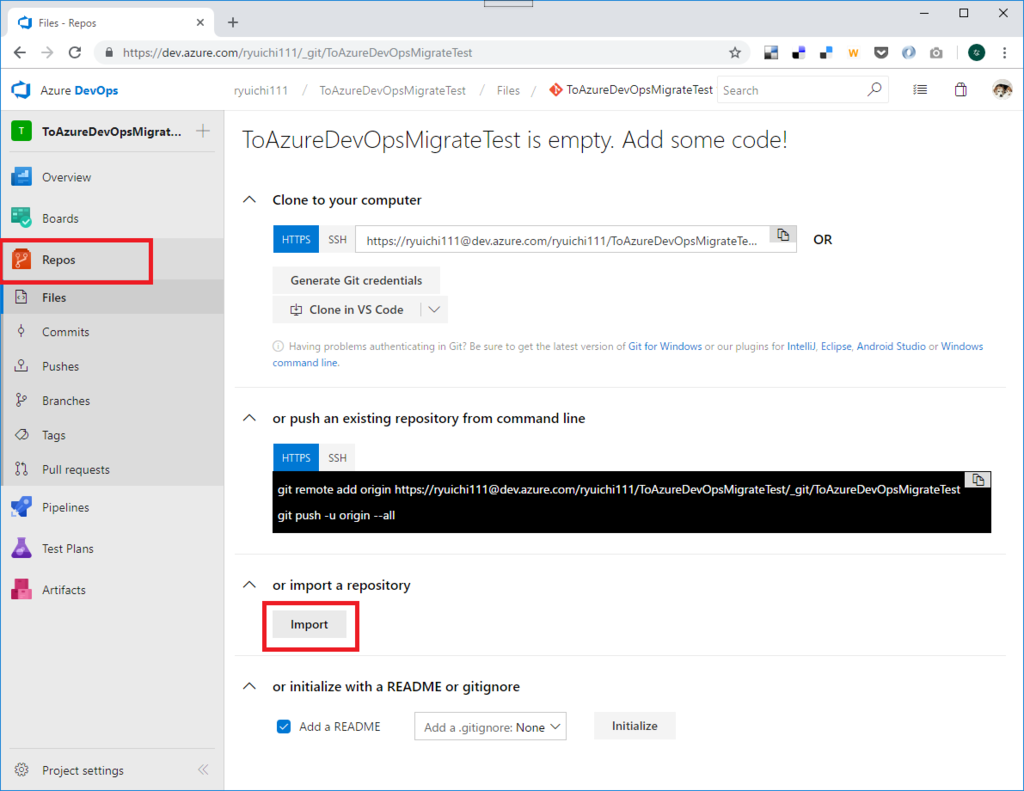Click the Initialize button

pos(634,726)
